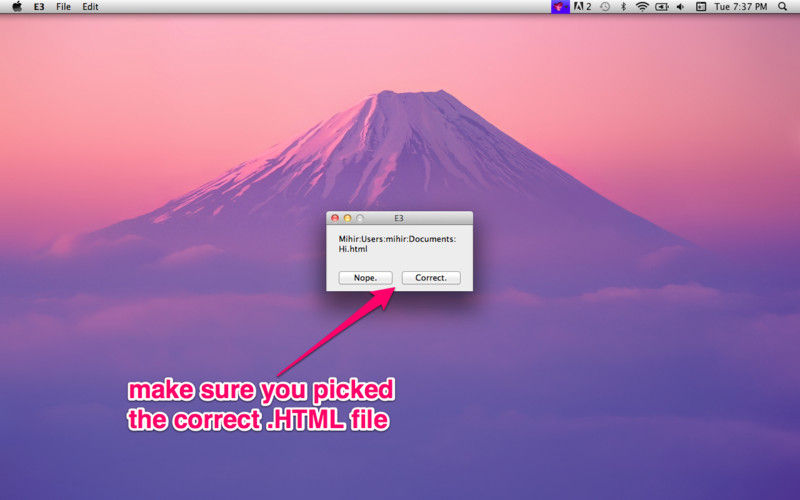Open the Apple menu
This screenshot has width=800, height=500.
(17, 7)
